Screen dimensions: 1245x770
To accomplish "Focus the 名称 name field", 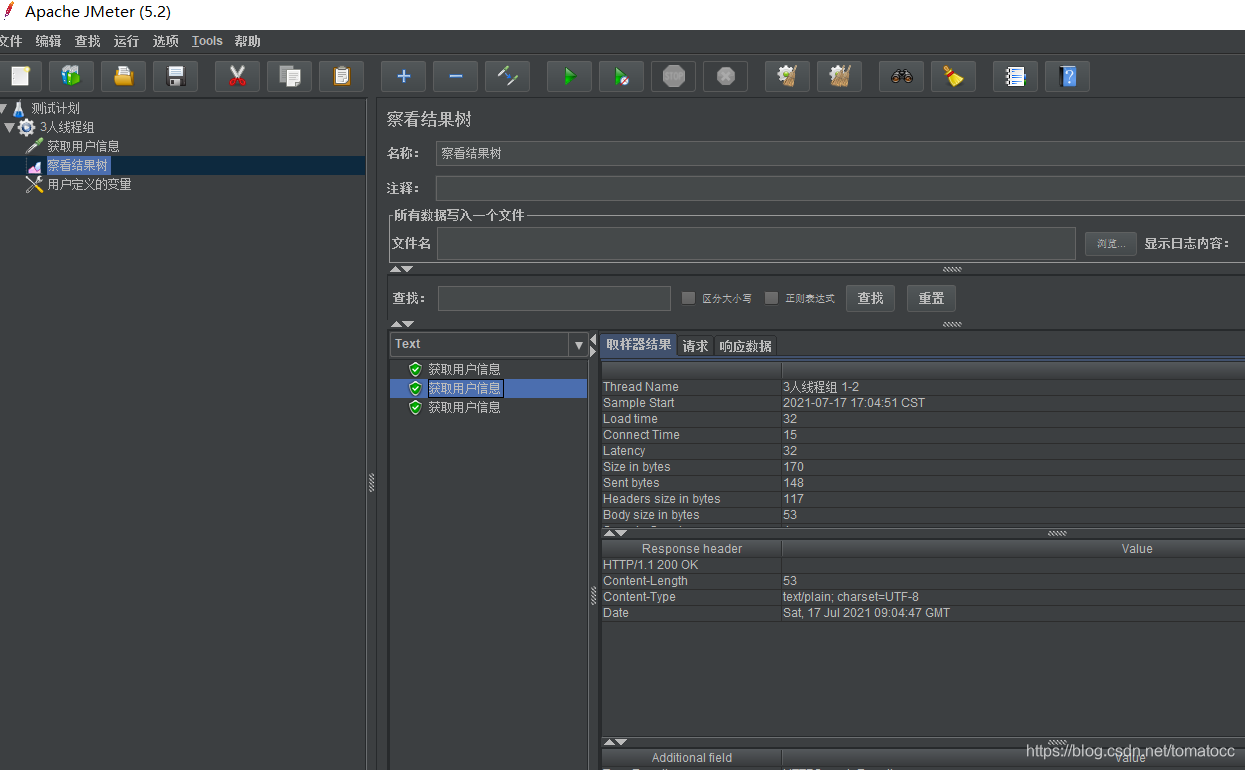I will [x=840, y=153].
